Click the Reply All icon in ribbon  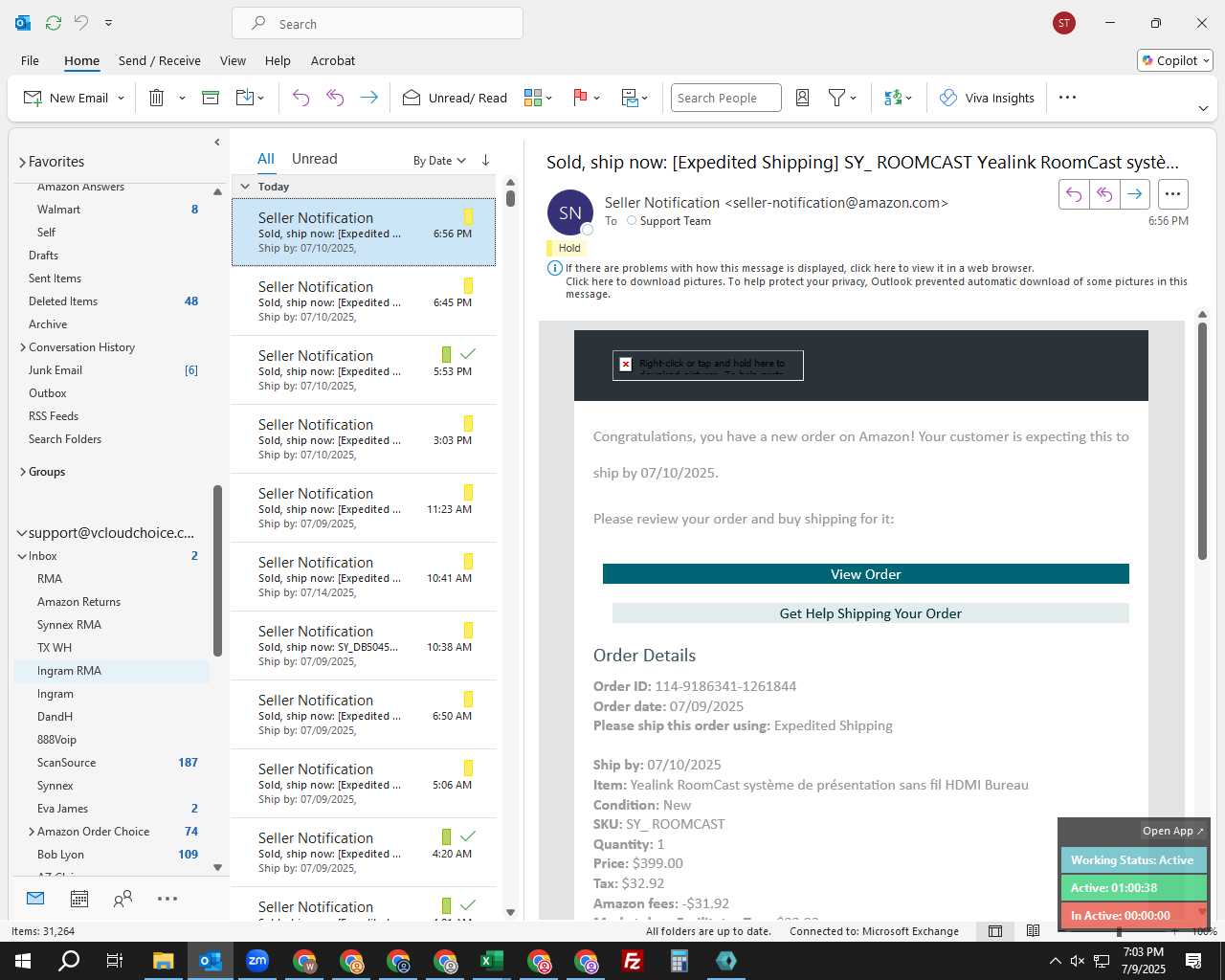[335, 98]
